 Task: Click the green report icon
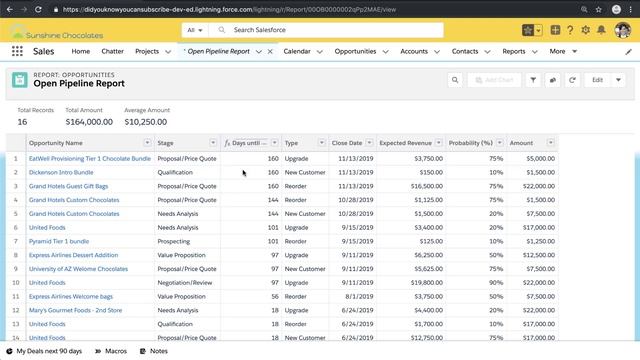click(20, 80)
